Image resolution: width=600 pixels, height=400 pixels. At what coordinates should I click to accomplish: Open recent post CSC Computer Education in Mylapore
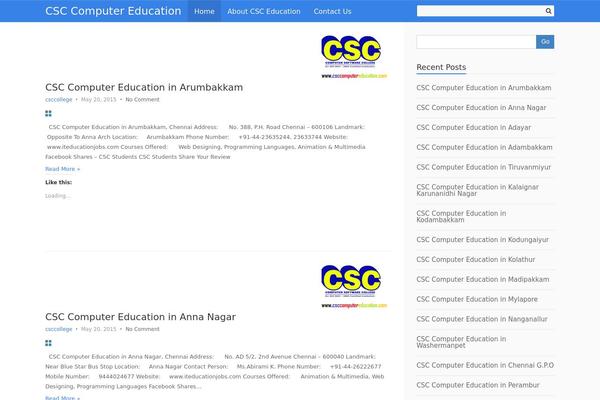(x=477, y=299)
